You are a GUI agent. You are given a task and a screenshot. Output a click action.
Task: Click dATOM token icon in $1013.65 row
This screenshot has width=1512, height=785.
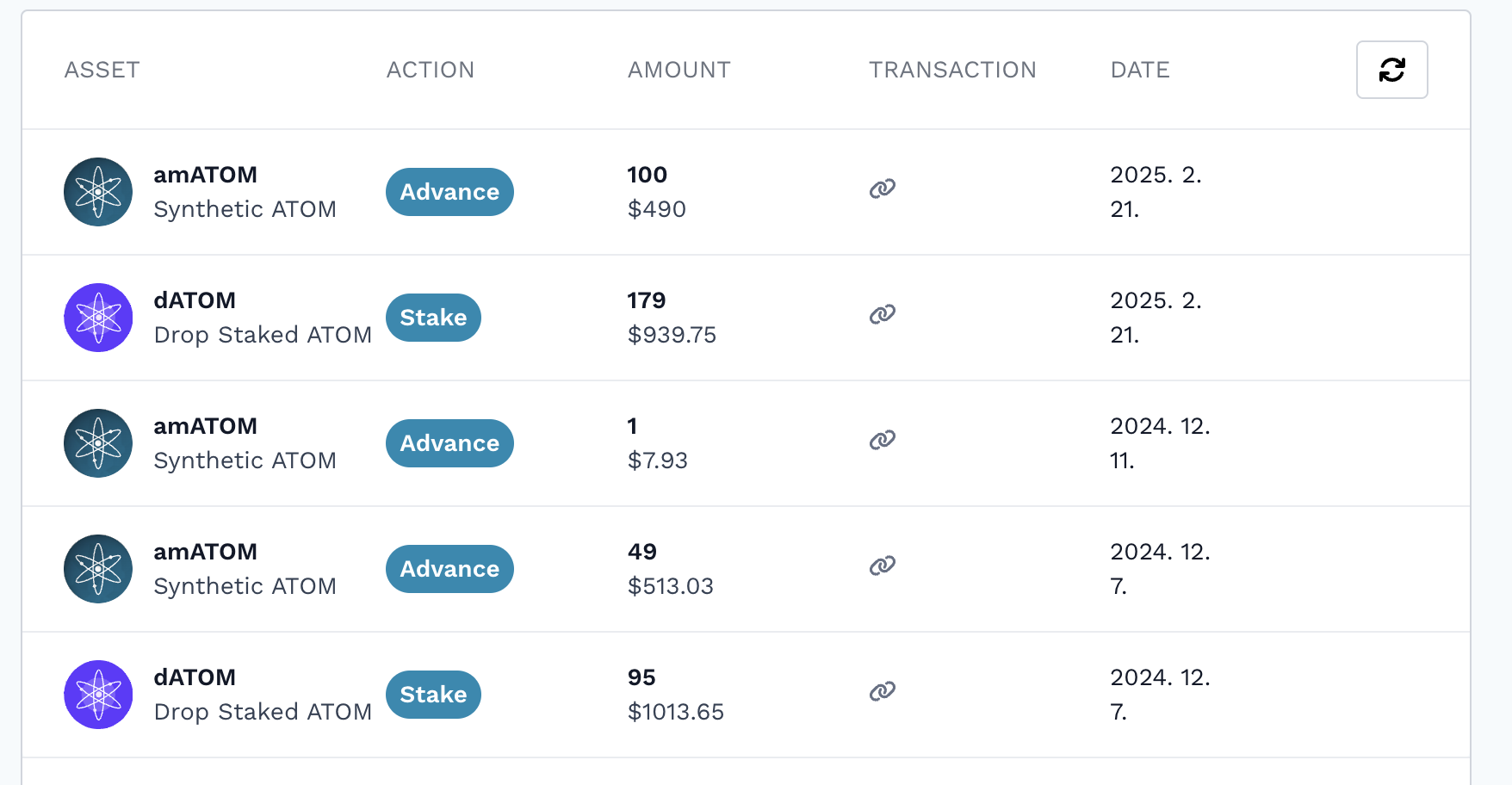click(98, 695)
